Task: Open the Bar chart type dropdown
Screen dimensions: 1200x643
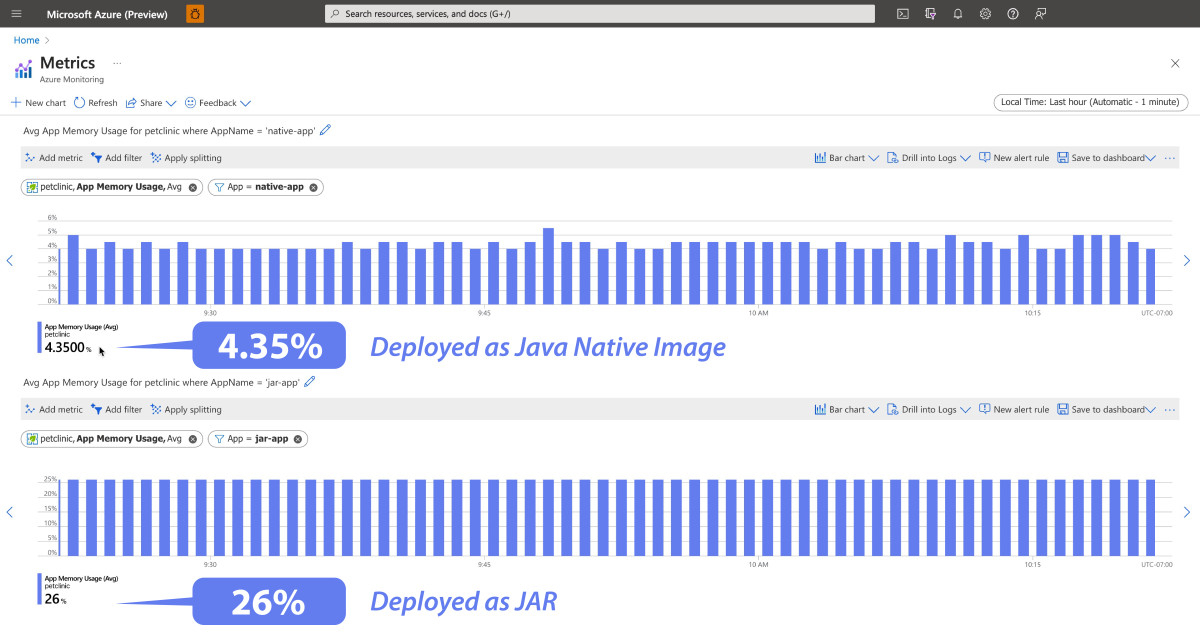Action: click(846, 157)
